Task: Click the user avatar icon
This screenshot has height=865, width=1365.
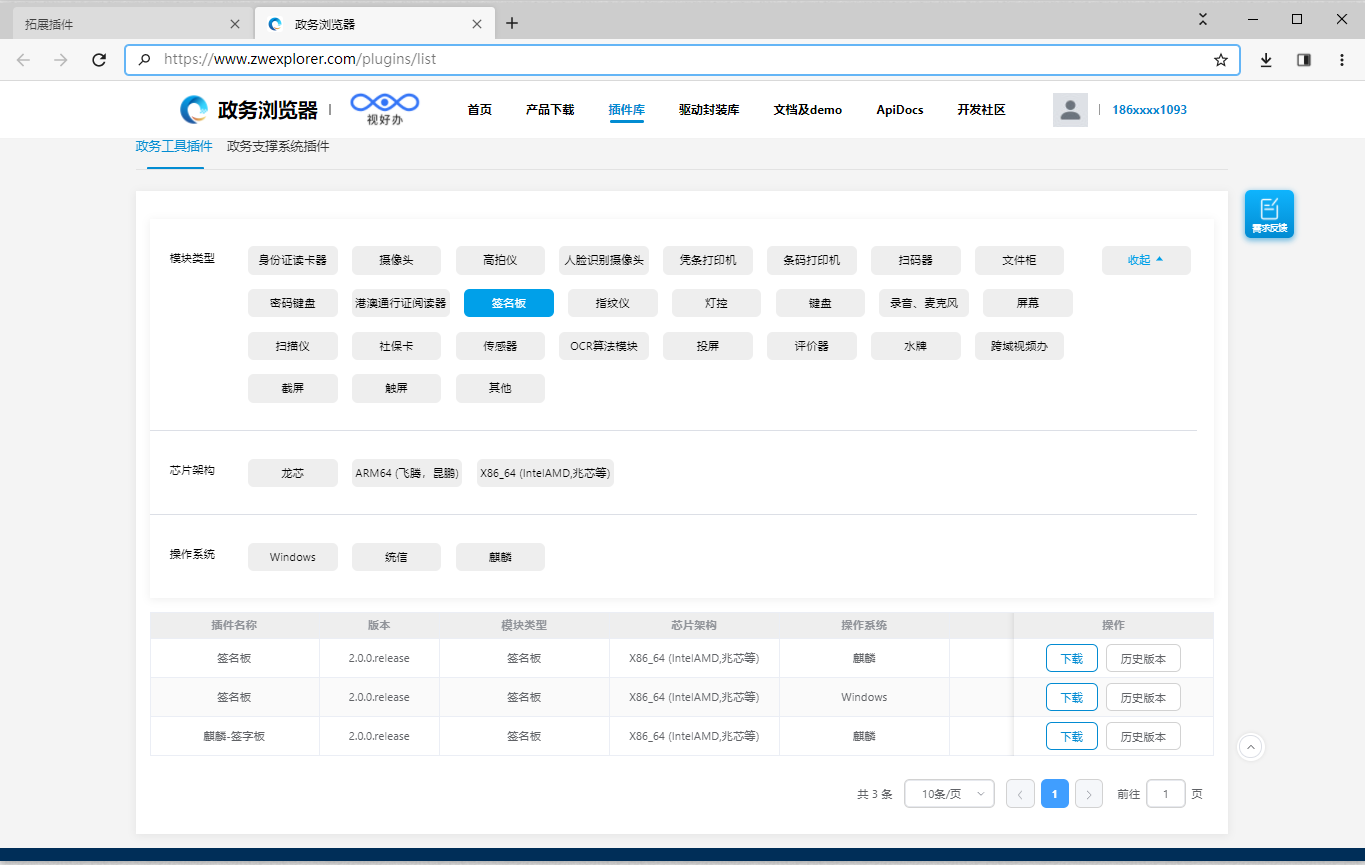Action: 1070,110
